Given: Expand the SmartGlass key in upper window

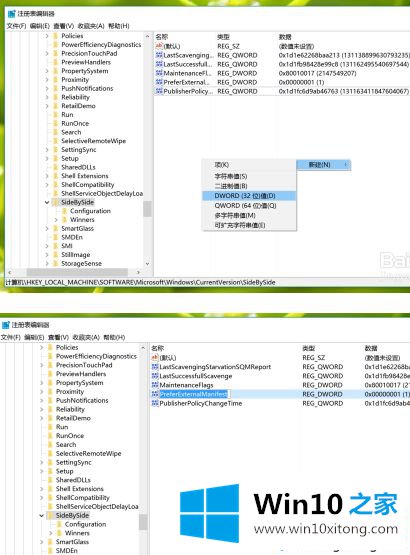Looking at the screenshot, I should (47, 229).
